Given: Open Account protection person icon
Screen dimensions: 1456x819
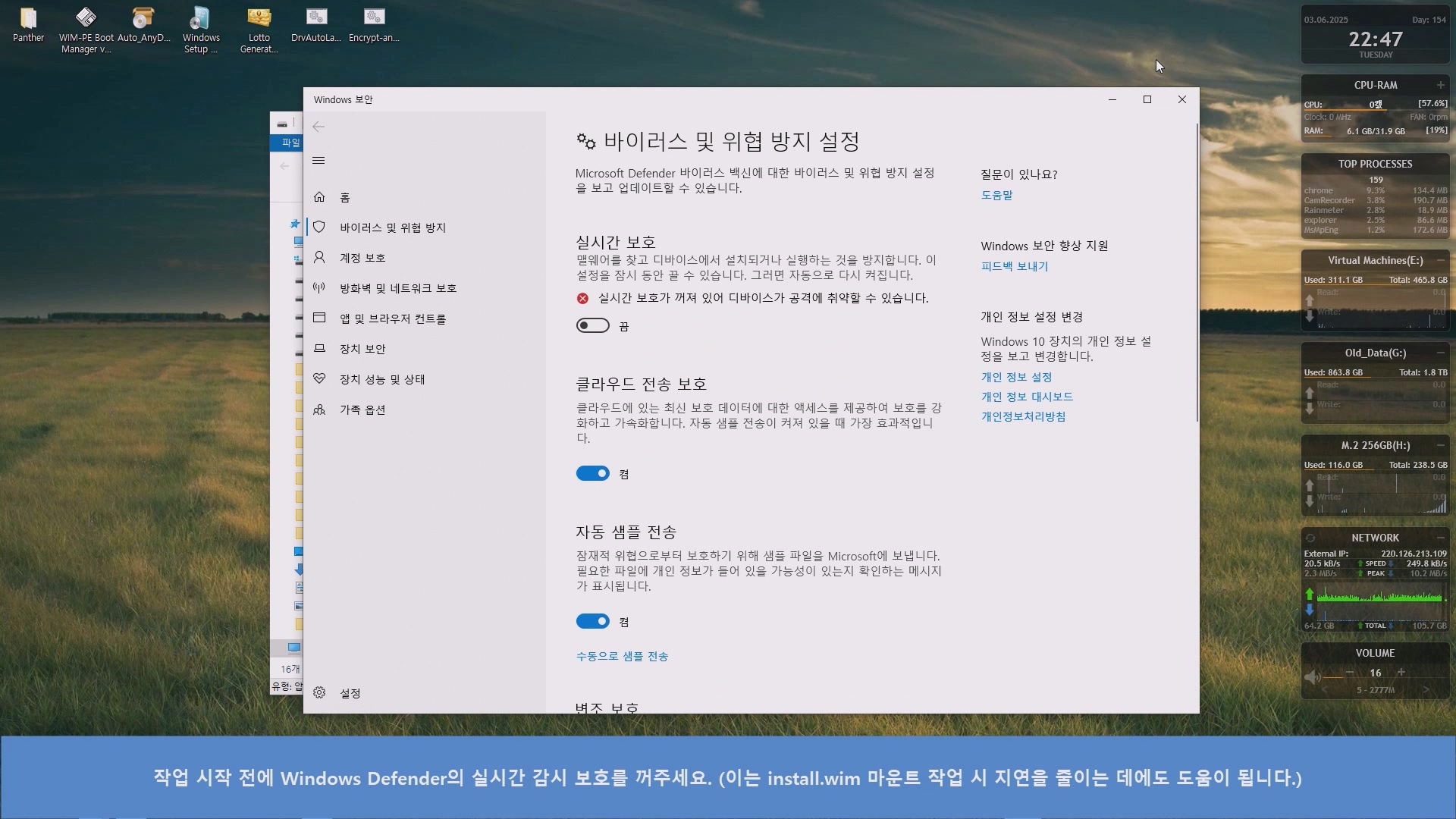Looking at the screenshot, I should pyautogui.click(x=319, y=258).
